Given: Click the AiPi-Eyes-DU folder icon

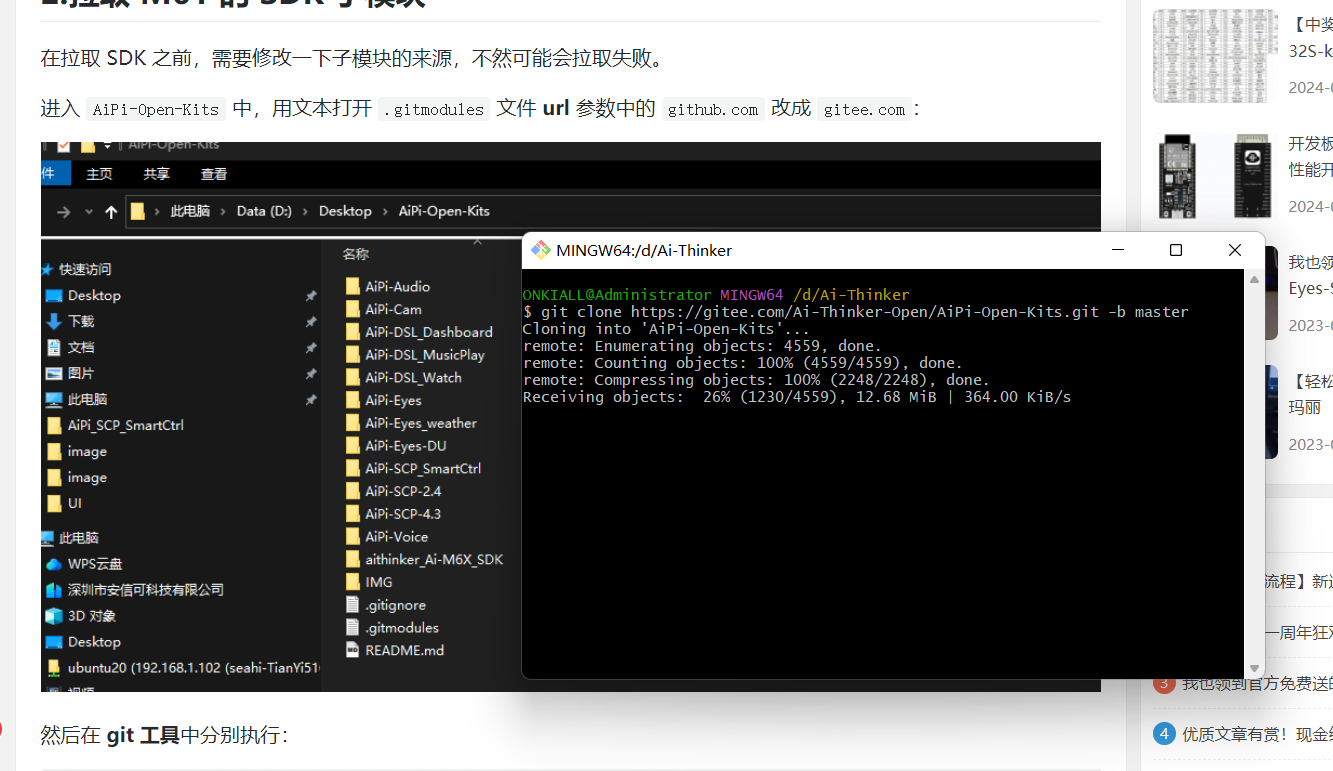Looking at the screenshot, I should point(352,446).
